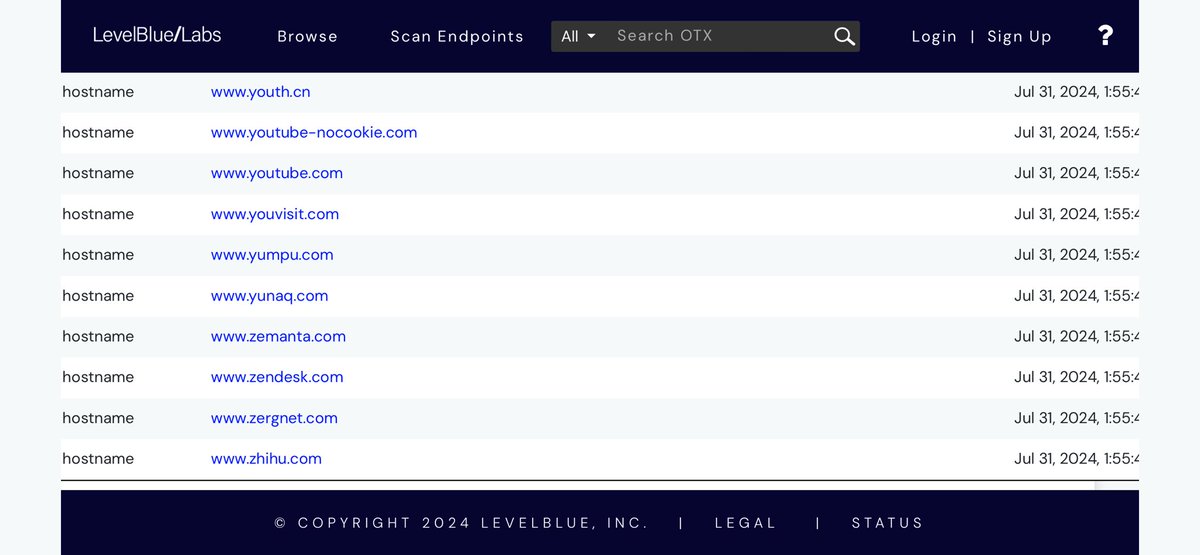
Task: Click the Login link
Action: point(934,37)
